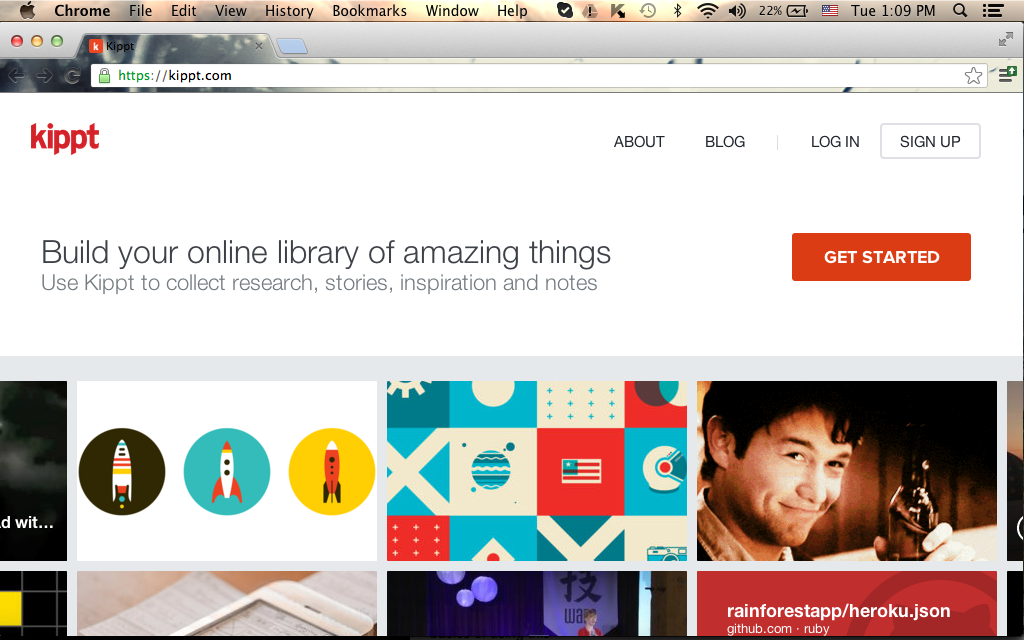Screen dimensions: 1024x640
Task: Open the rainforestapp/heroku.json card
Action: (x=847, y=603)
